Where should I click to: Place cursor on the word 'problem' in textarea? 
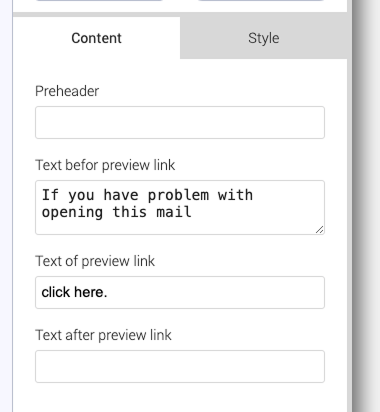click(x=178, y=195)
